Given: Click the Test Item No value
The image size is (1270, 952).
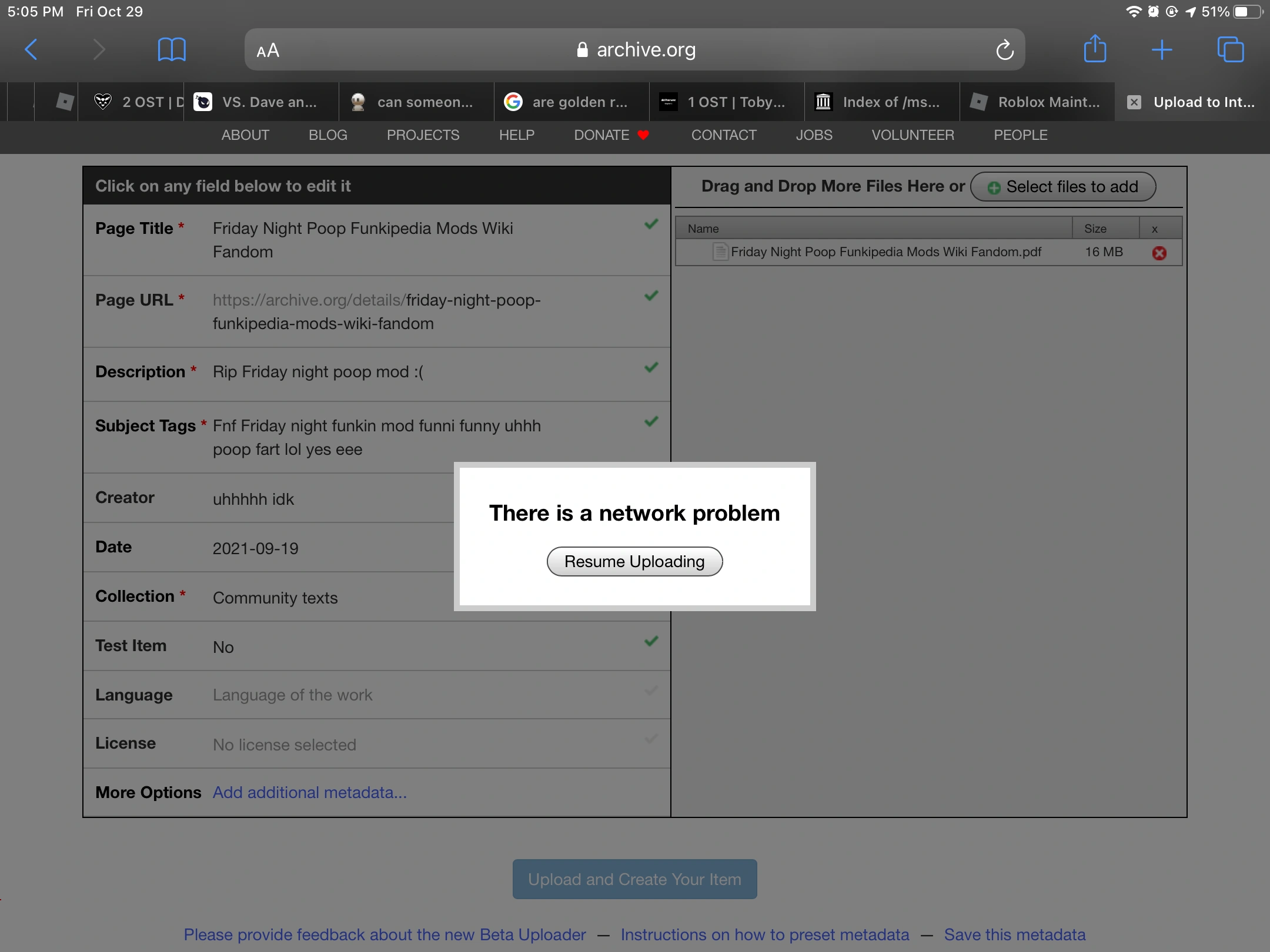Looking at the screenshot, I should pos(223,647).
